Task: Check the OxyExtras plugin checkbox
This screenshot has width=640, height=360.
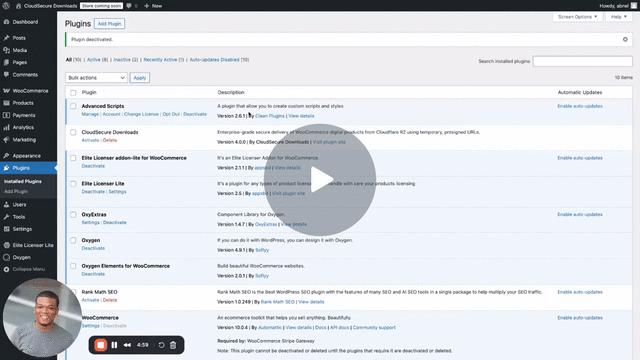Action: [73, 215]
